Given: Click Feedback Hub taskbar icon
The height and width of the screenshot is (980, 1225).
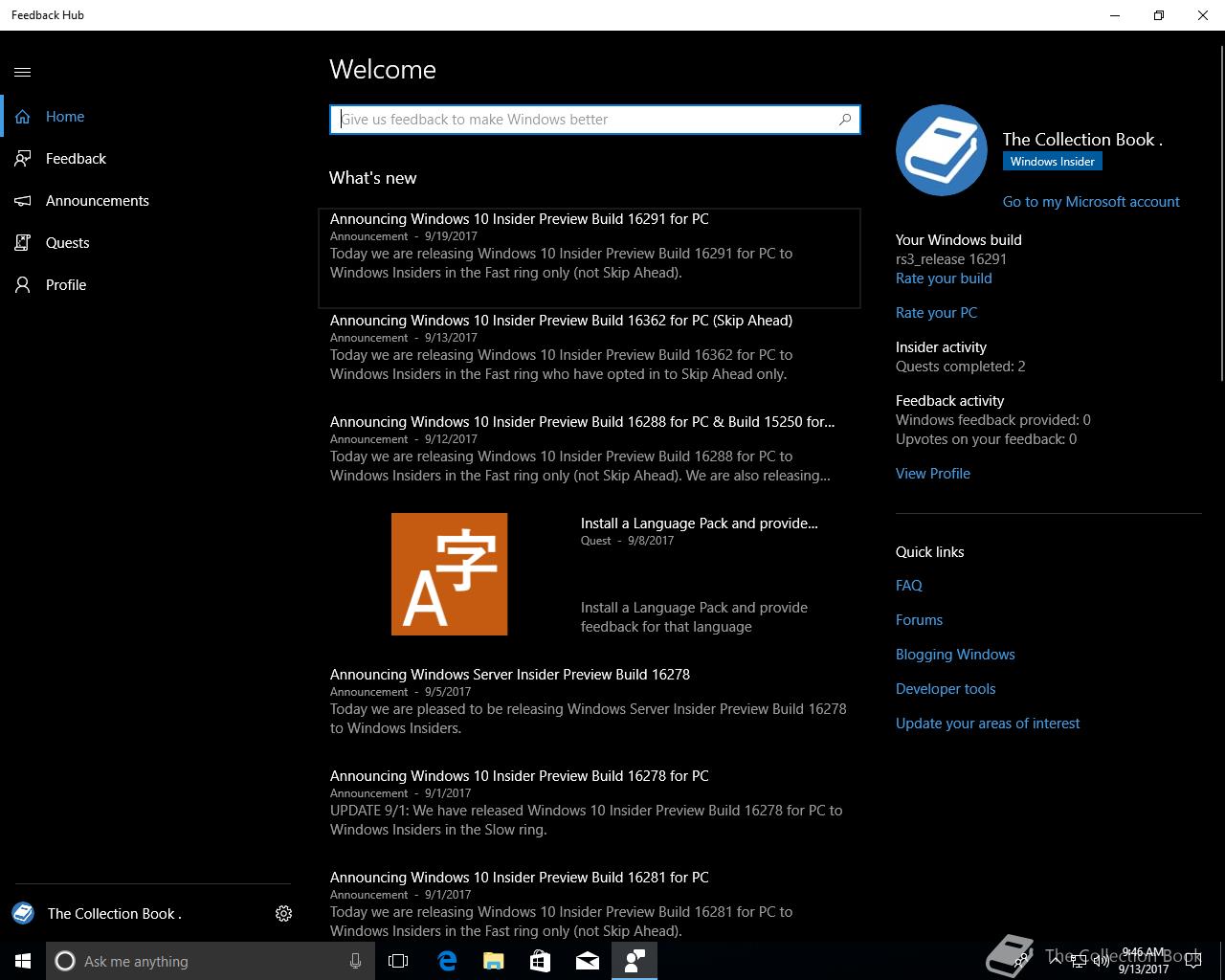Looking at the screenshot, I should pyautogui.click(x=635, y=961).
